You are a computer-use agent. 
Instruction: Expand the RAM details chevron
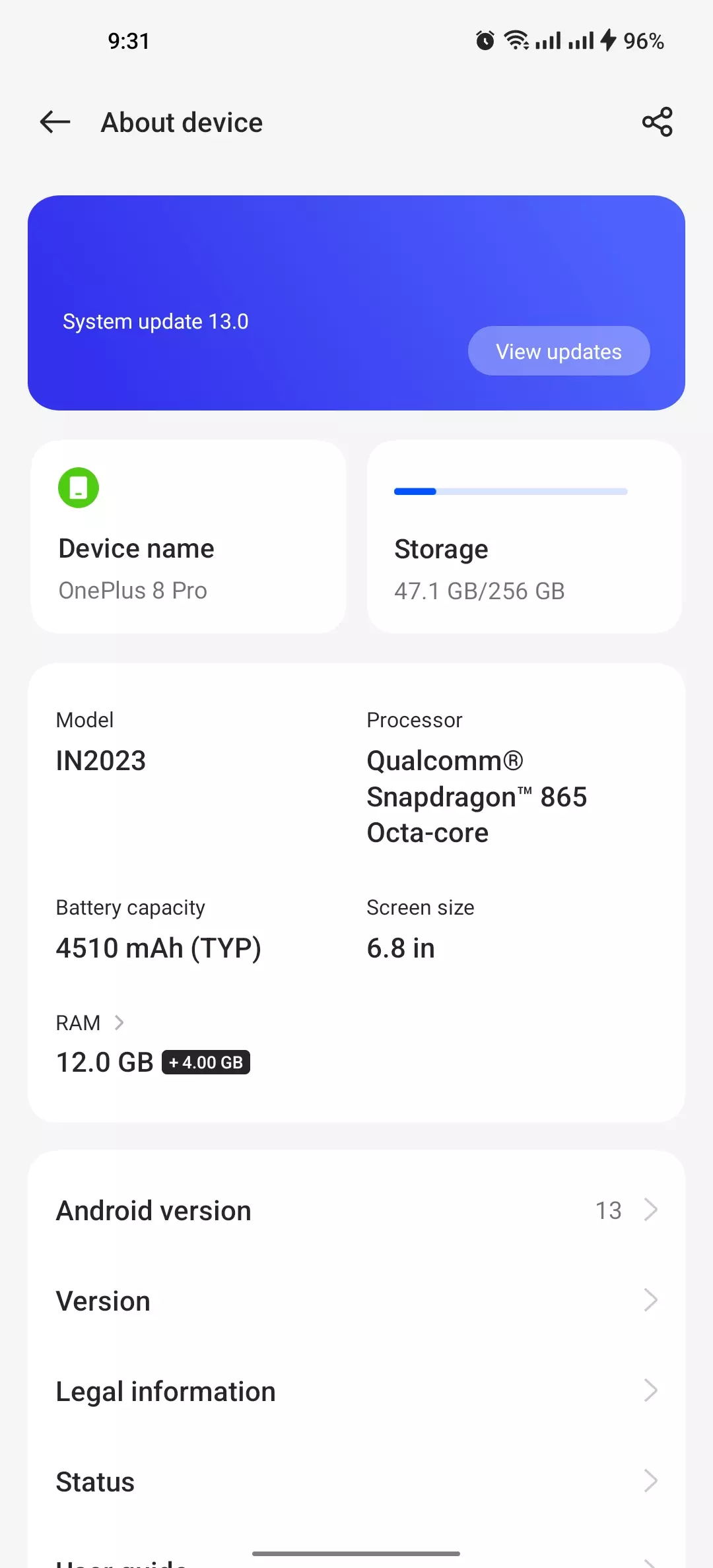[119, 1022]
